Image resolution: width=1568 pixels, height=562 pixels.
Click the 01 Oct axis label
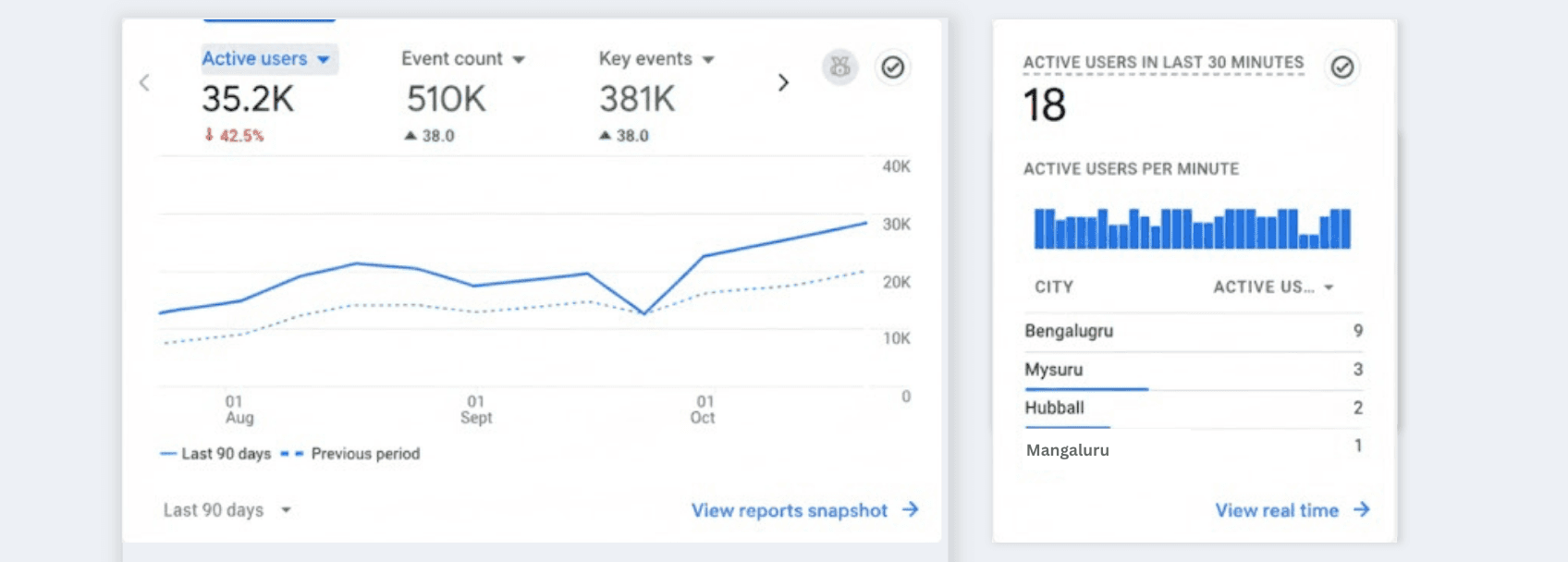(704, 409)
